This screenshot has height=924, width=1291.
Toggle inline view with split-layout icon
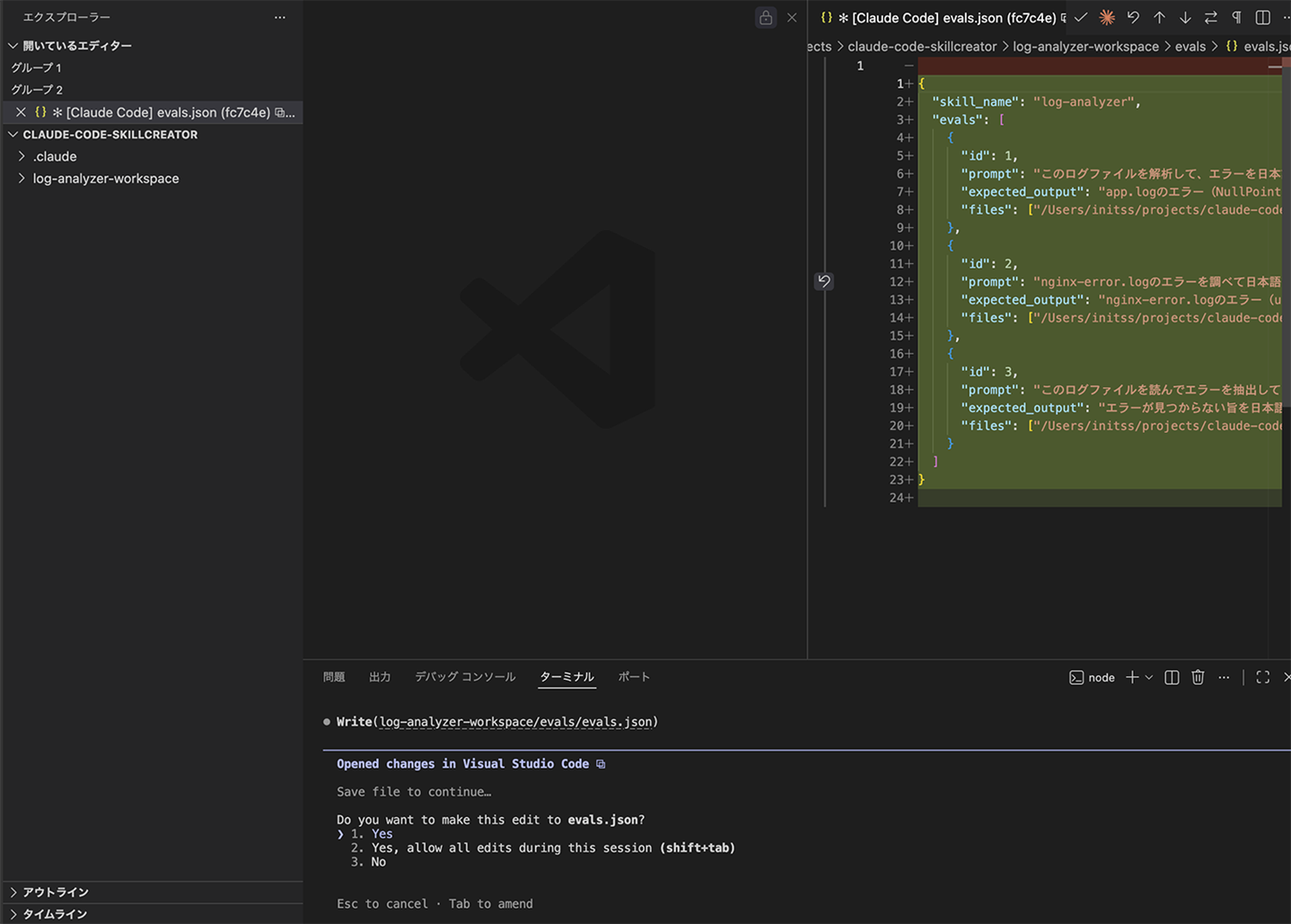point(1263,17)
